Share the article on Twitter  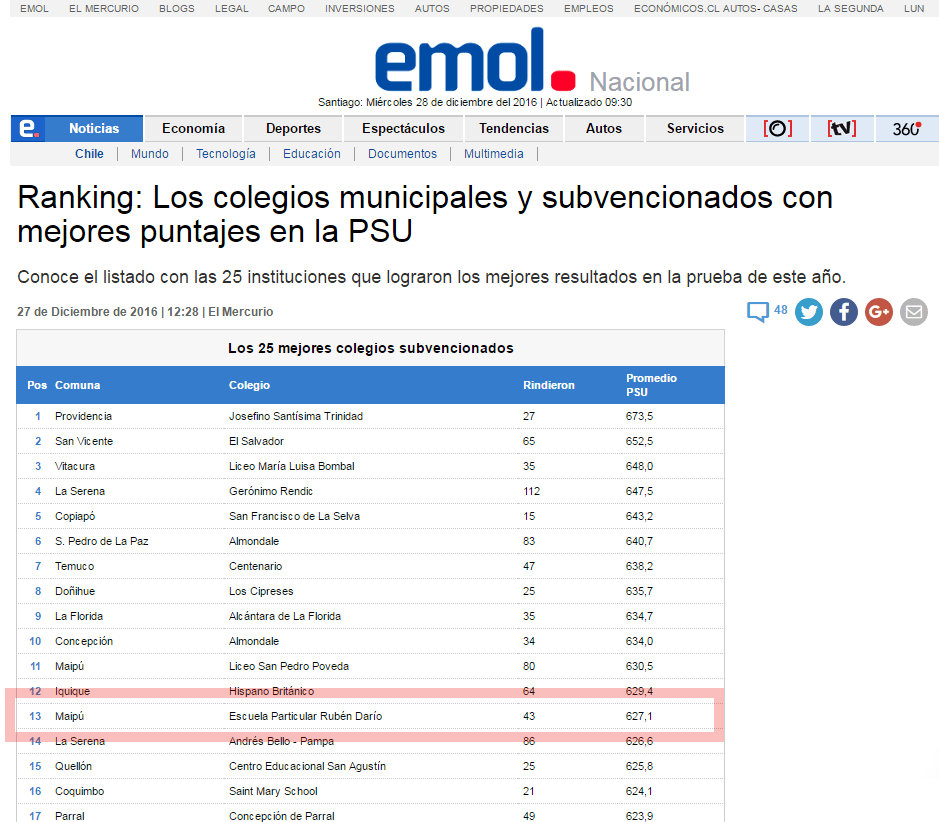(809, 312)
